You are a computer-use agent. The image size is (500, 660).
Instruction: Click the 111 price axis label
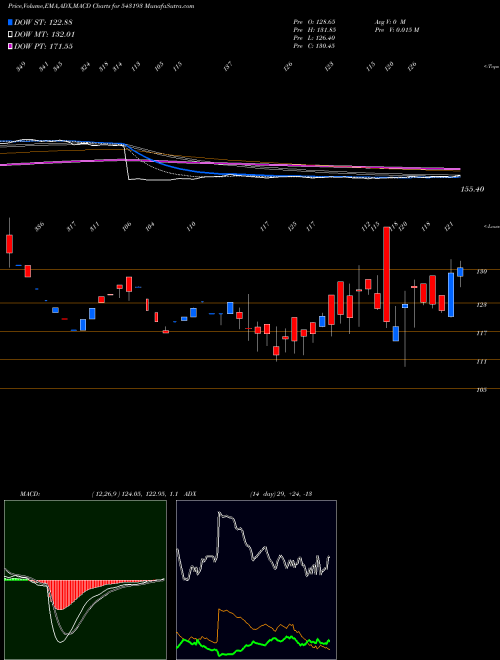coord(481,362)
